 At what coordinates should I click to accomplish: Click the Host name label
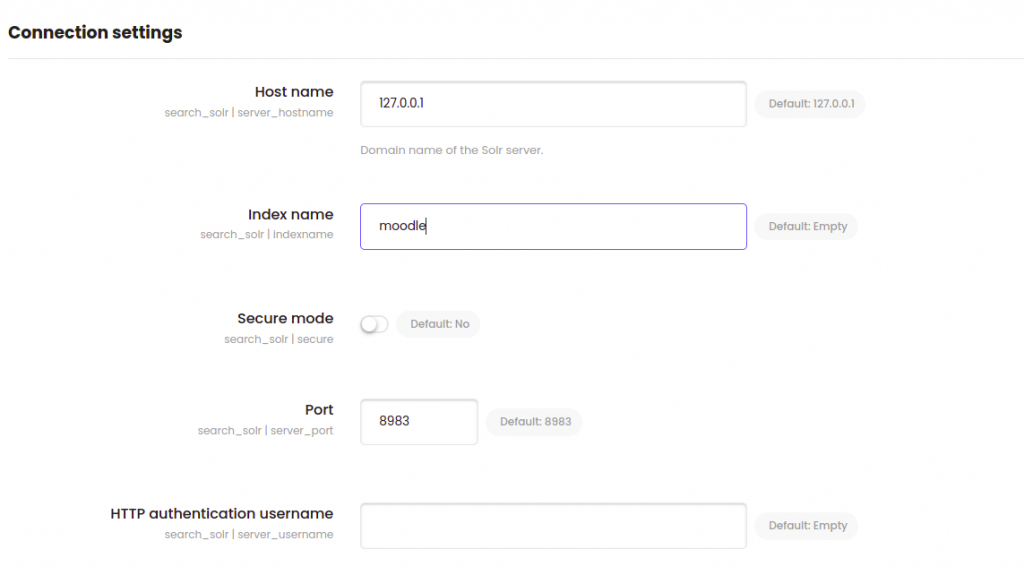tap(294, 92)
